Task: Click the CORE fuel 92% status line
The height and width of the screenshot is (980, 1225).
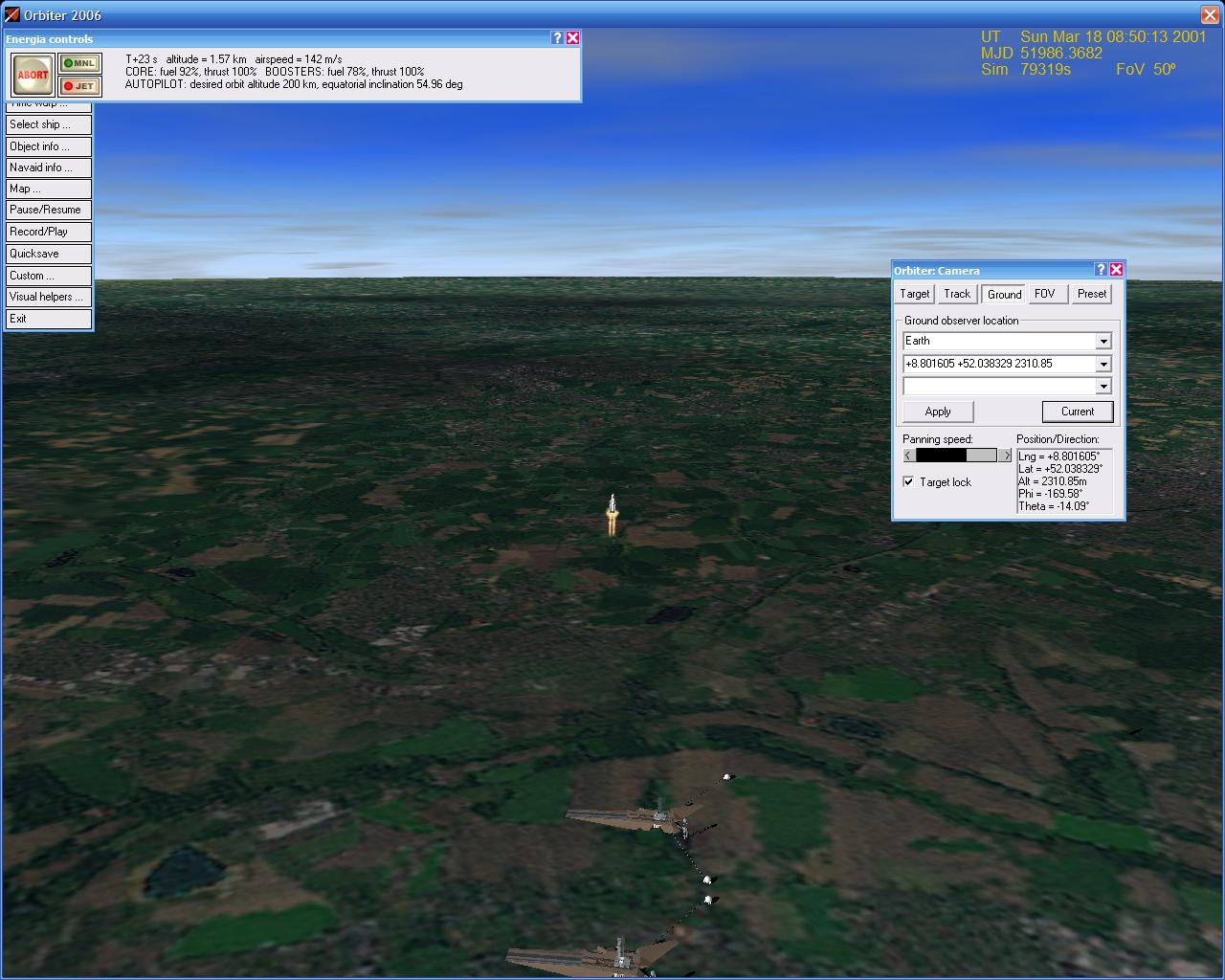Action: (x=190, y=72)
